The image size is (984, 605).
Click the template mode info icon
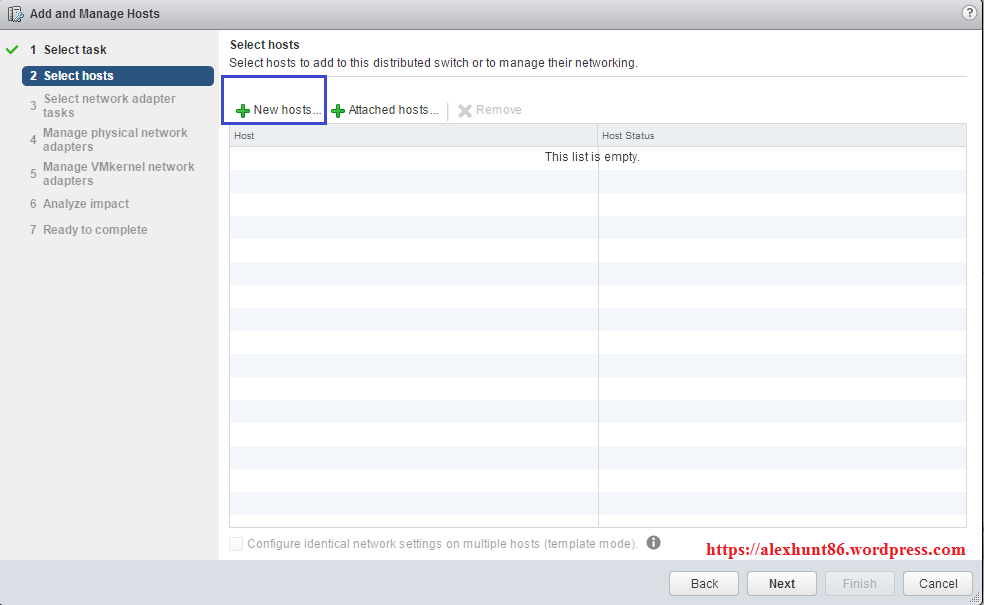click(x=653, y=542)
